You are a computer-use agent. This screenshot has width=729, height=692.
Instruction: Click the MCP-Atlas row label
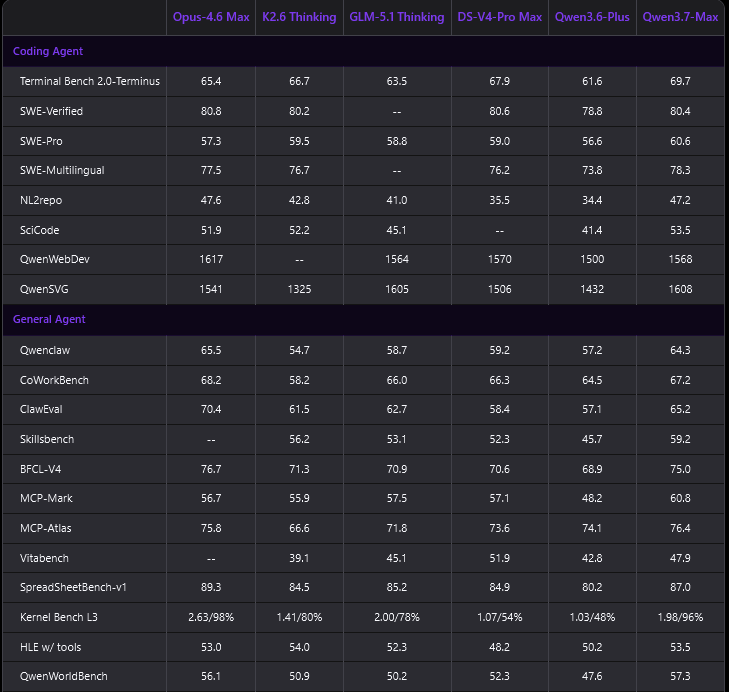tap(46, 528)
